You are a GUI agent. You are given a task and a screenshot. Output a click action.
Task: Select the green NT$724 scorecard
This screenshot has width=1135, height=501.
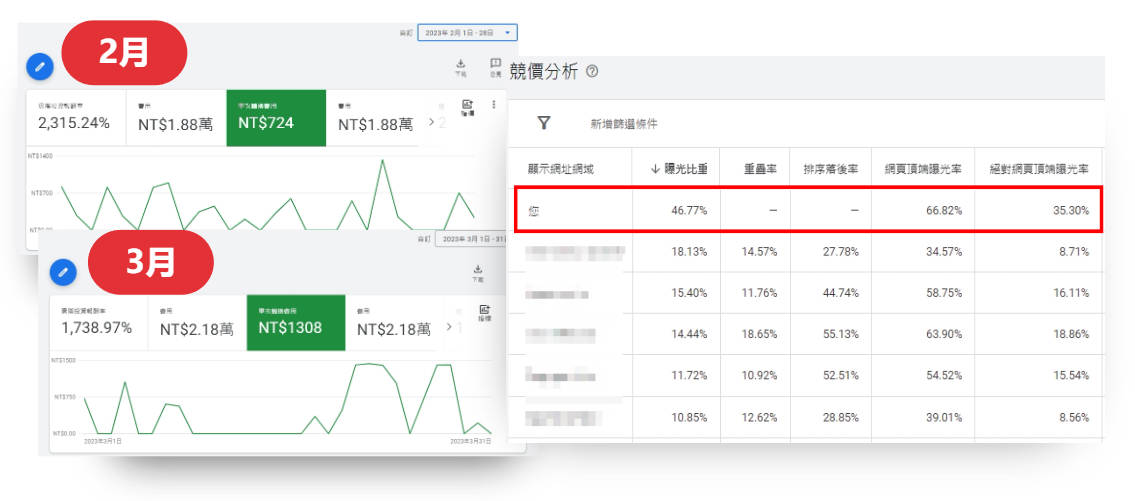tap(277, 118)
